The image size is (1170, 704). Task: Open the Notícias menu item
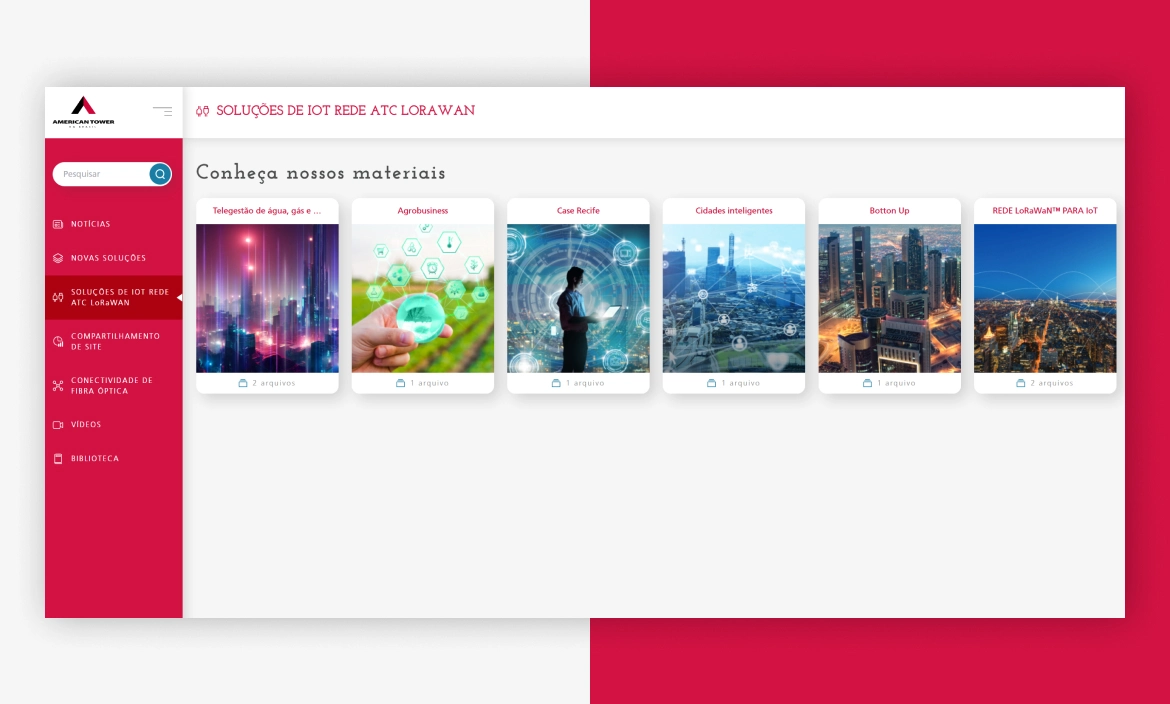point(91,225)
